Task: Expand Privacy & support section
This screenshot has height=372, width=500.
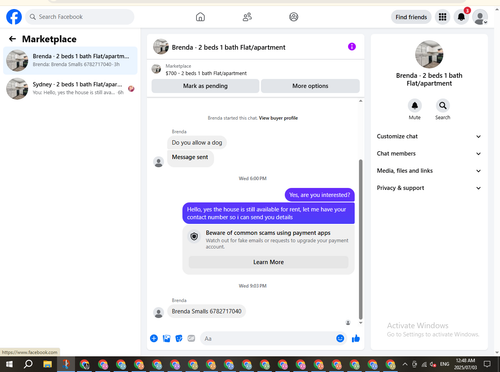Action: pyautogui.click(x=429, y=188)
